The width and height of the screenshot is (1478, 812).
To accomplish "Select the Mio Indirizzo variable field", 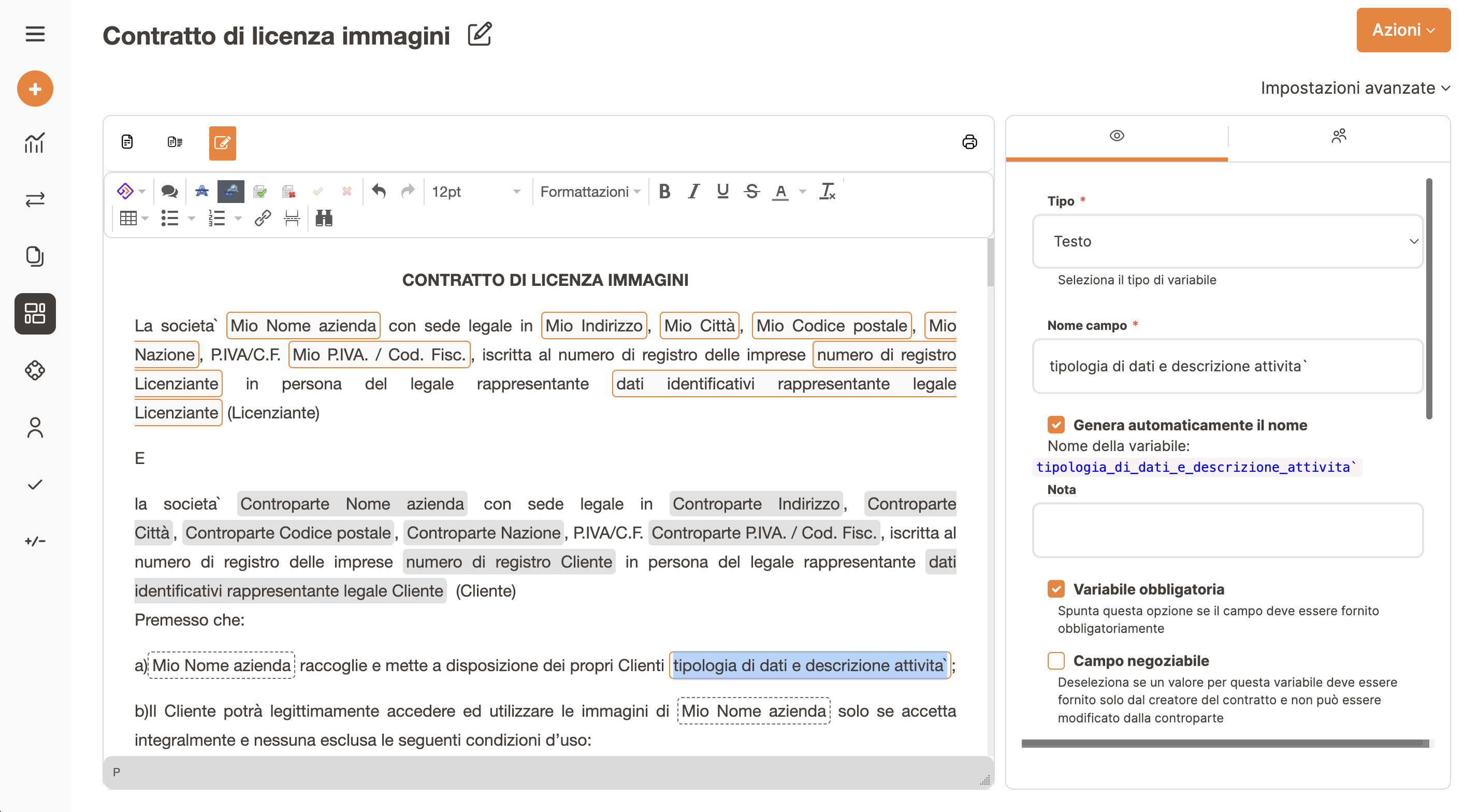I will coord(594,325).
